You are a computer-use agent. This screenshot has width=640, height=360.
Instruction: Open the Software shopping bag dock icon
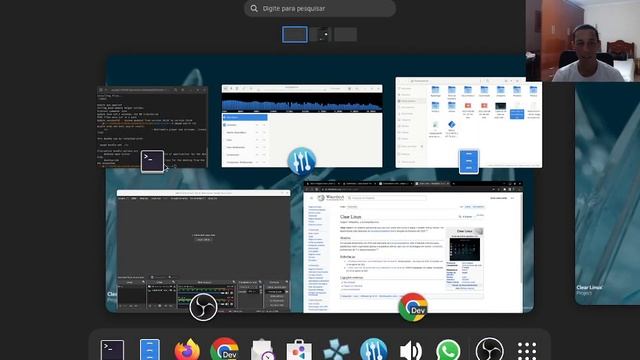pyautogui.click(x=299, y=350)
